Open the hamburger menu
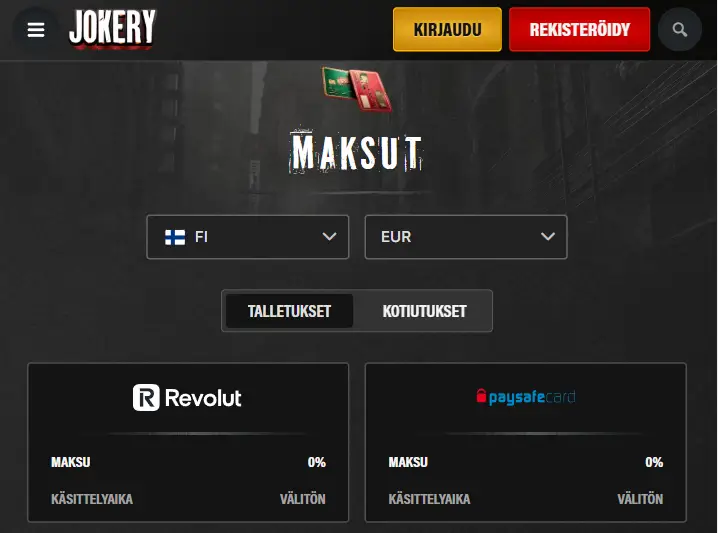718x533 pixels. click(36, 30)
